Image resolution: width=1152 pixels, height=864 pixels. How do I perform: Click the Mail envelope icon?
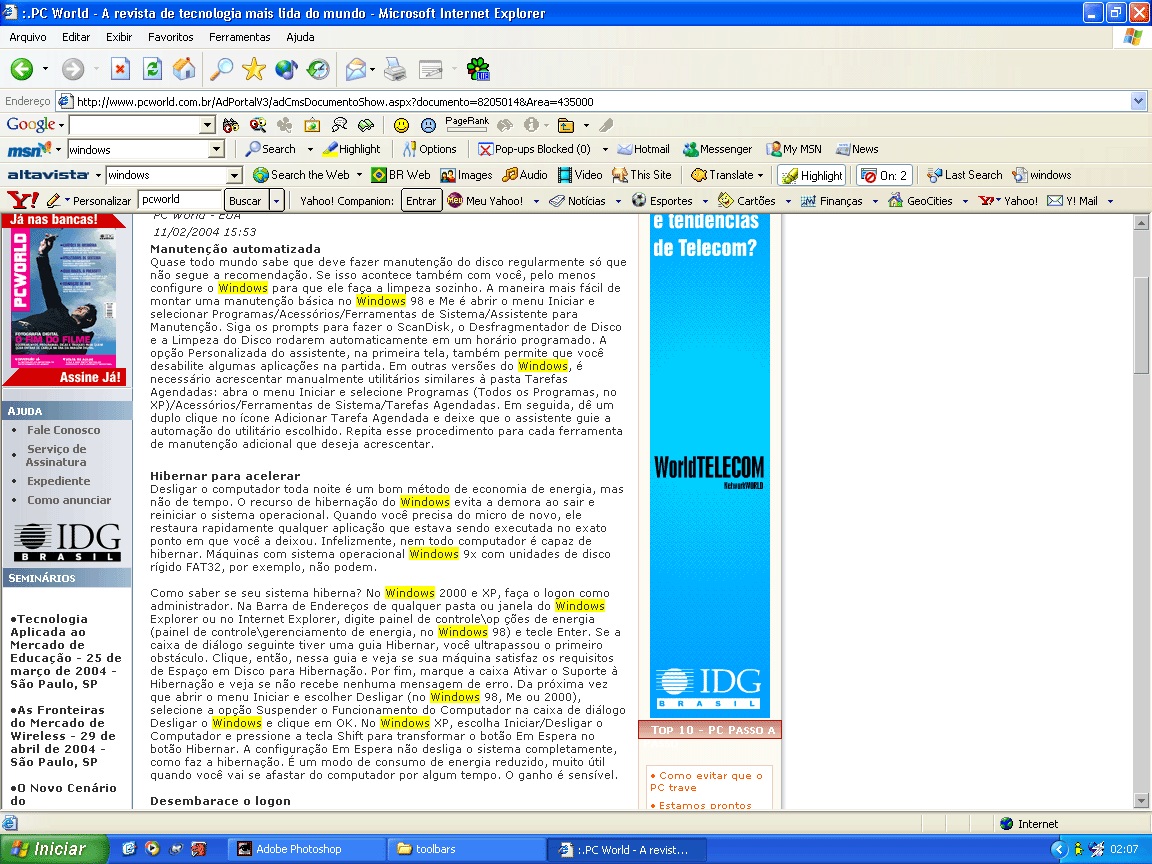[356, 69]
